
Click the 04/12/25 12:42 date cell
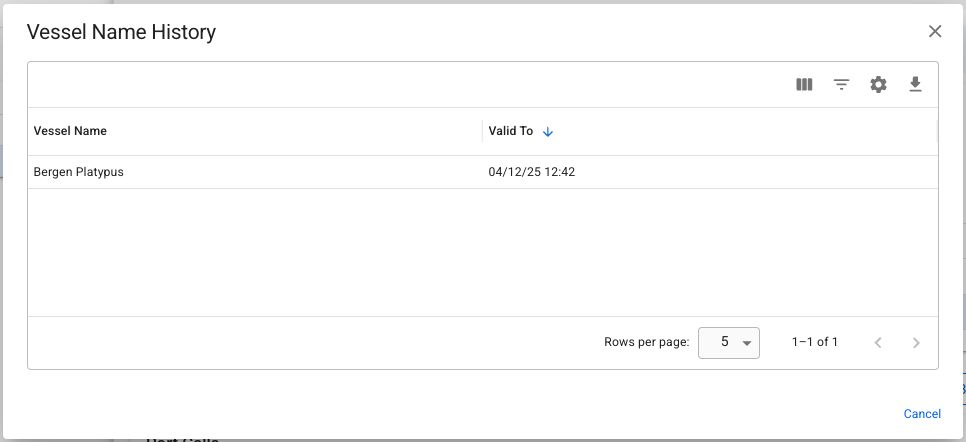(531, 172)
